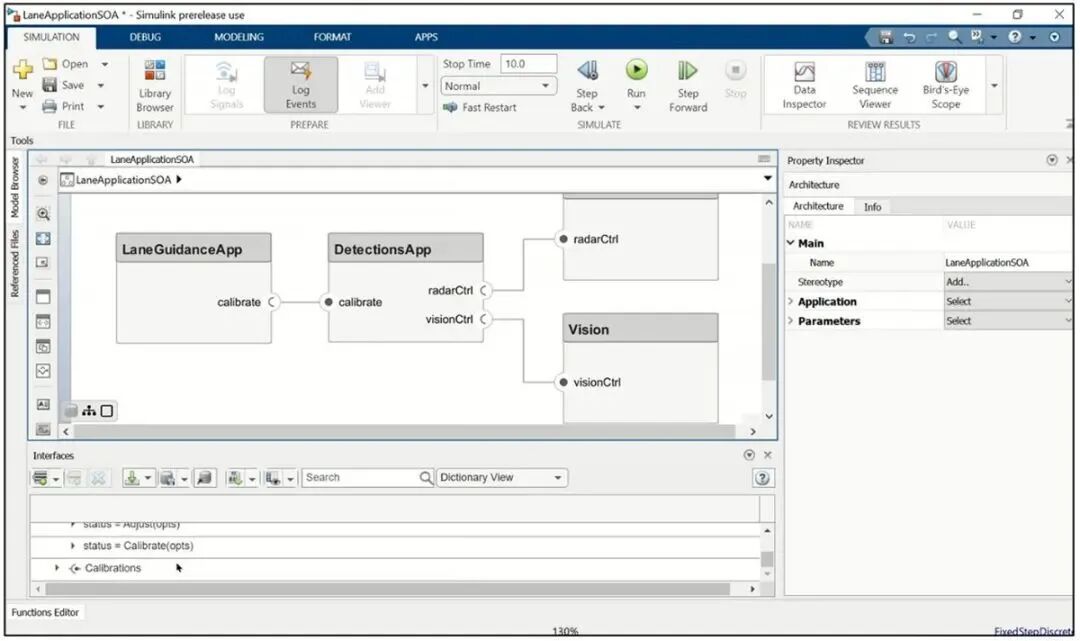1080x641 pixels.
Task: Open the Simulation mode Normal dropdown
Action: (x=498, y=86)
